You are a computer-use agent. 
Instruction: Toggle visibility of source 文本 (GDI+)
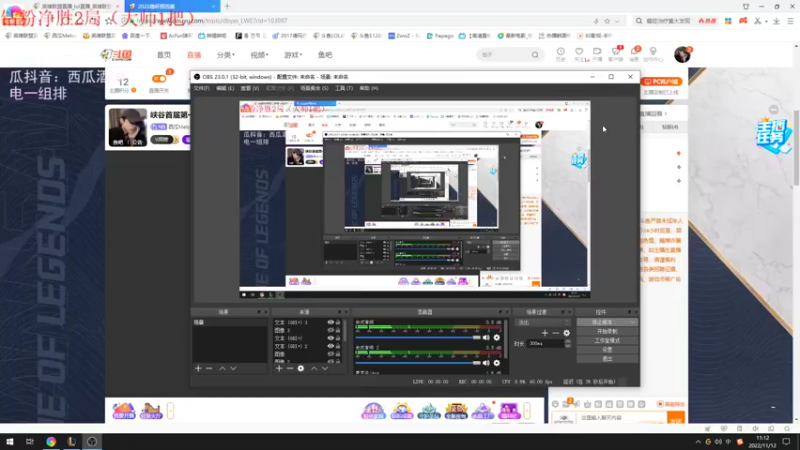tap(331, 338)
